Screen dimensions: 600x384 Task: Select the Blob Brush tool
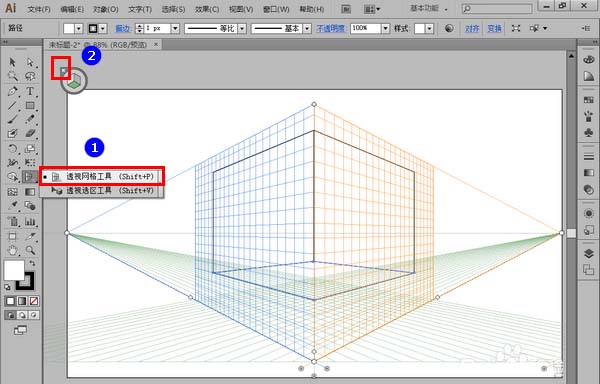pyautogui.click(x=12, y=133)
